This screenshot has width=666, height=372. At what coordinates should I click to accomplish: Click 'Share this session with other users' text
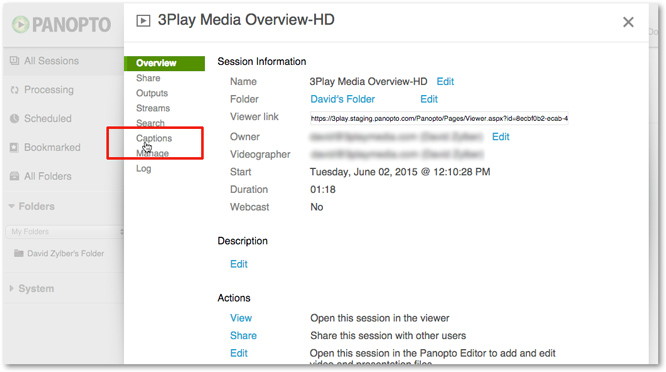click(x=388, y=335)
